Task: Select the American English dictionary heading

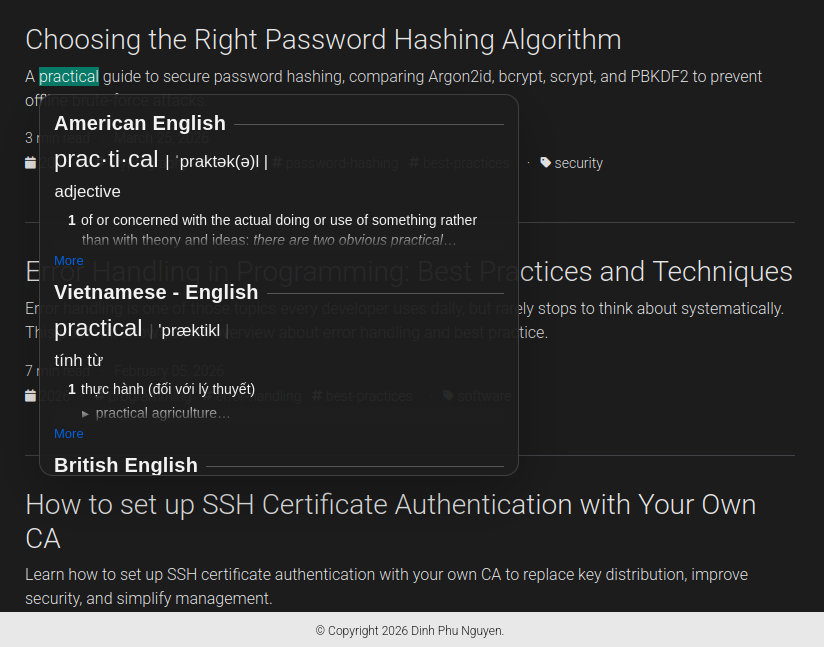Action: (140, 123)
